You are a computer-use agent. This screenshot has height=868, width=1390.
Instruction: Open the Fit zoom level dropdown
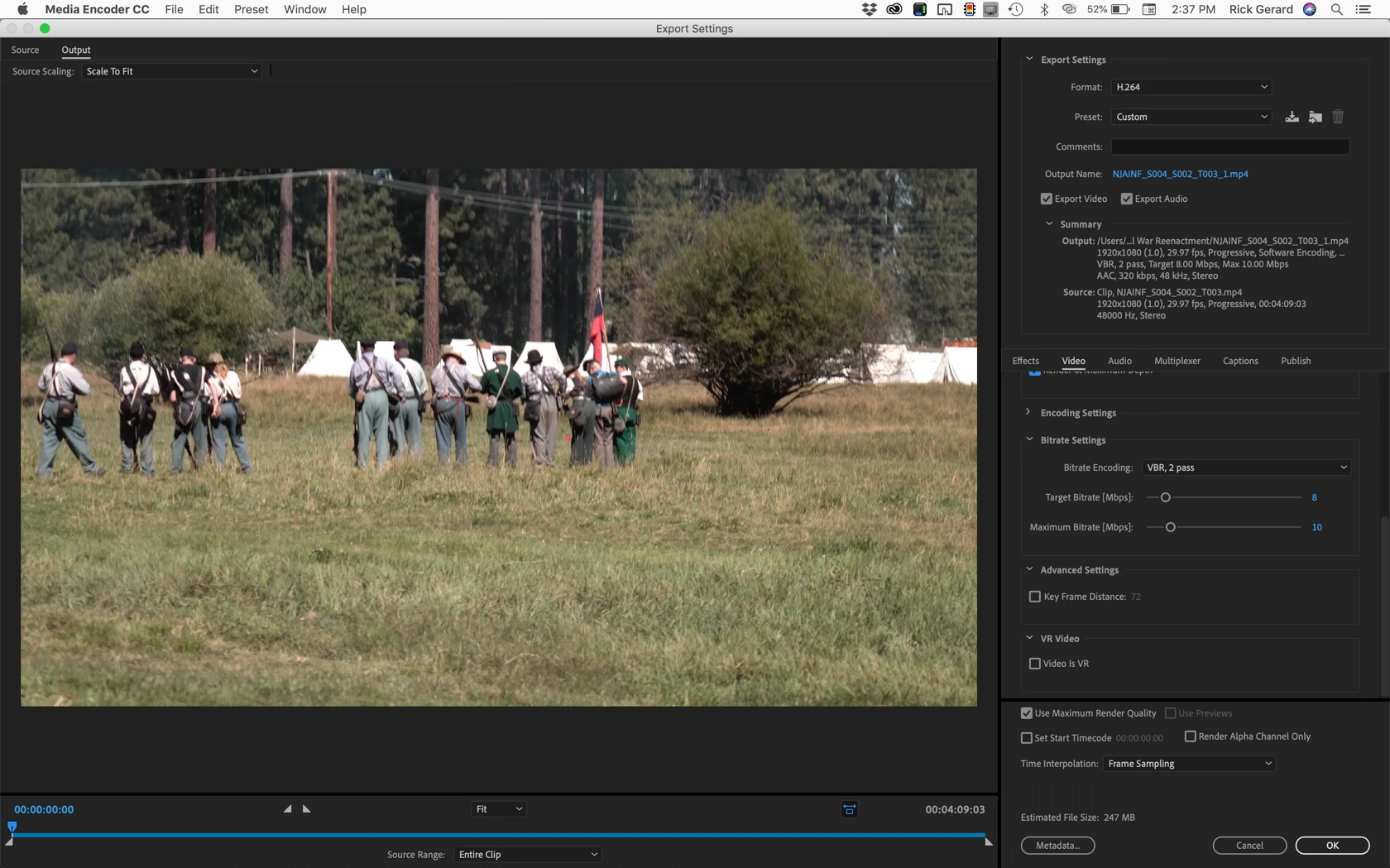pos(499,809)
